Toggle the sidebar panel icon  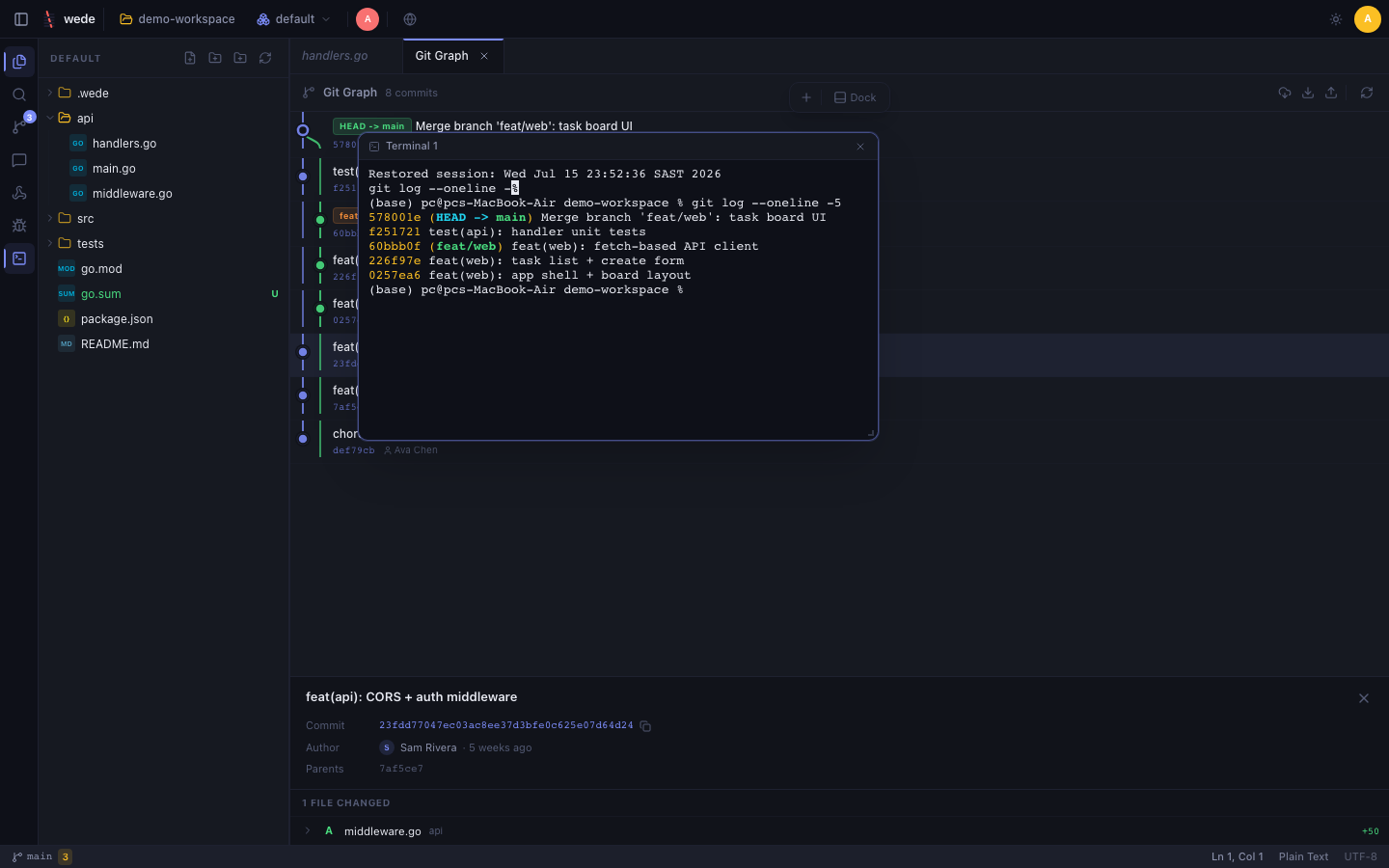[21, 19]
